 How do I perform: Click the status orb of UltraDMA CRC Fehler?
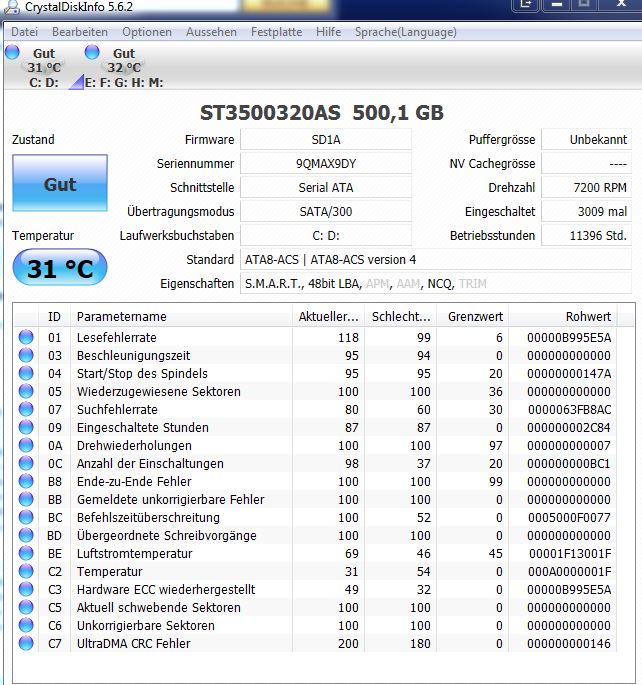[26, 643]
